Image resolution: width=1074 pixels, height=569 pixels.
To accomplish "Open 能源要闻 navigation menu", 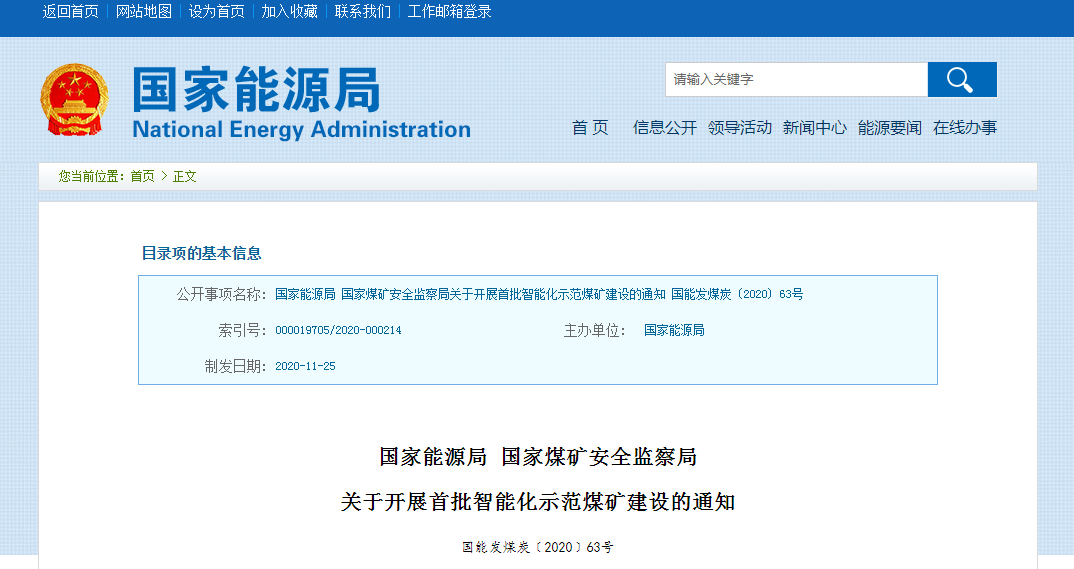I will (x=890, y=127).
